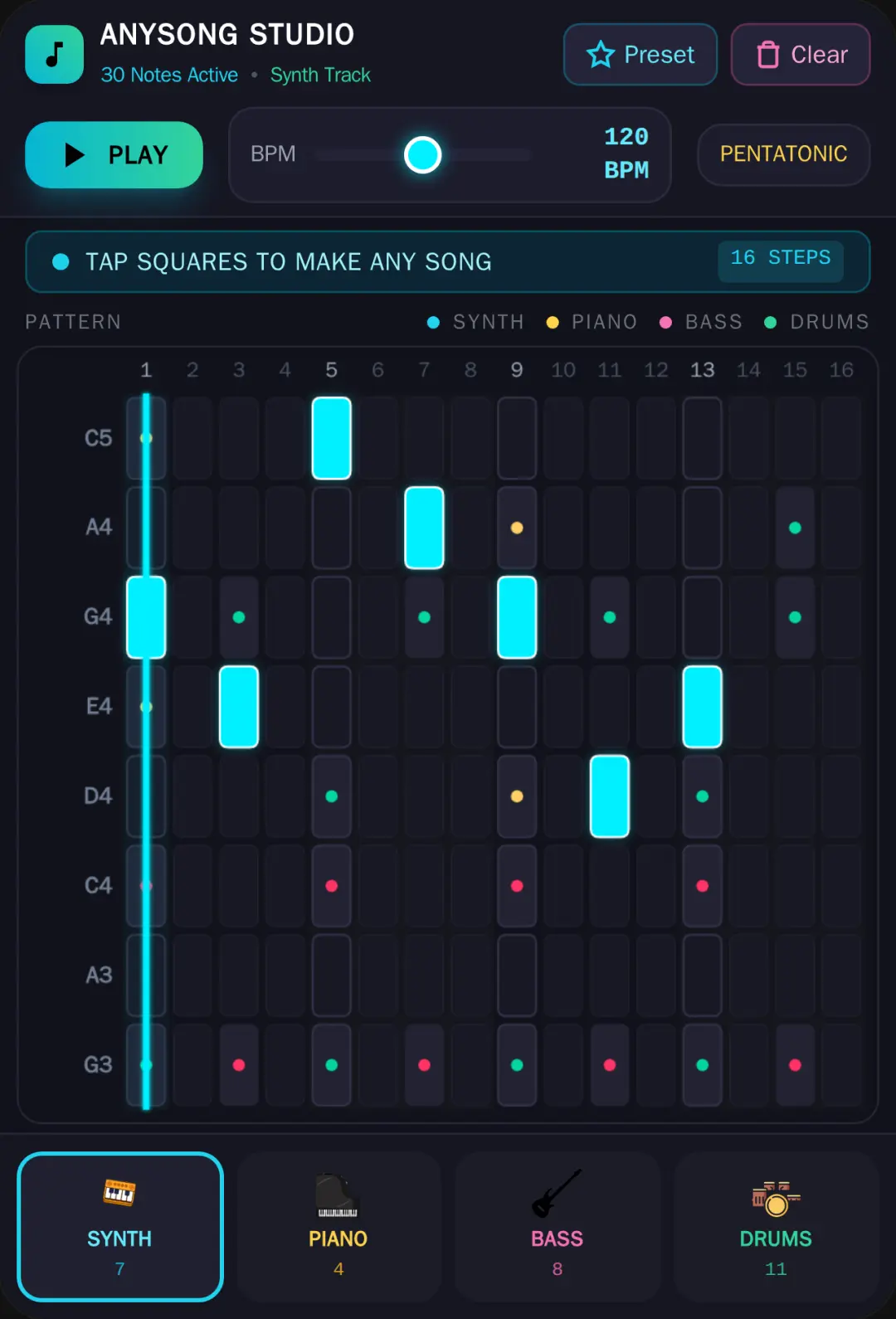Change the PENTATONIC scale button
896x1319 pixels.
click(x=784, y=154)
